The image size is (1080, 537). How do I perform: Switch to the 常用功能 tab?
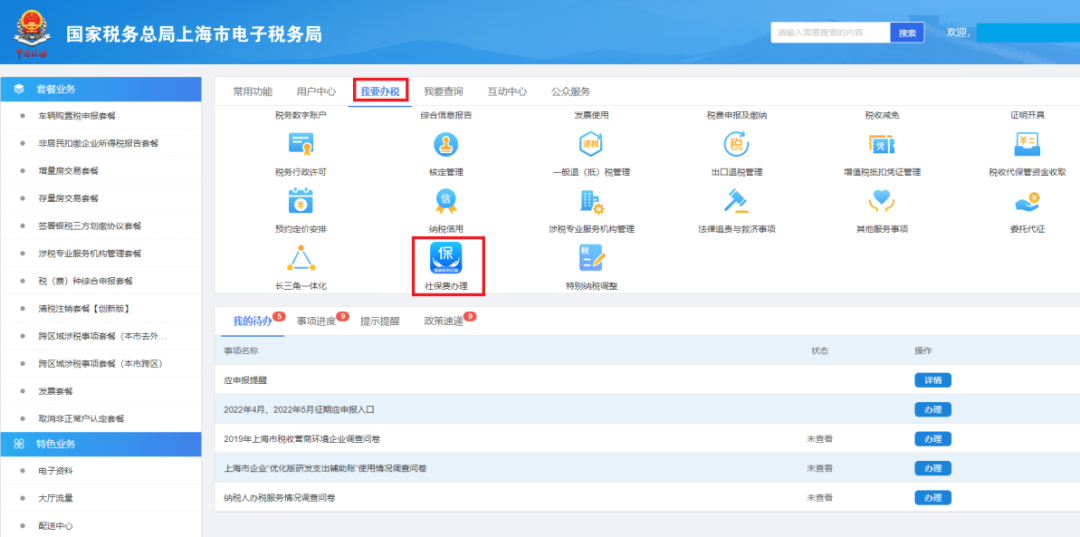coord(253,91)
